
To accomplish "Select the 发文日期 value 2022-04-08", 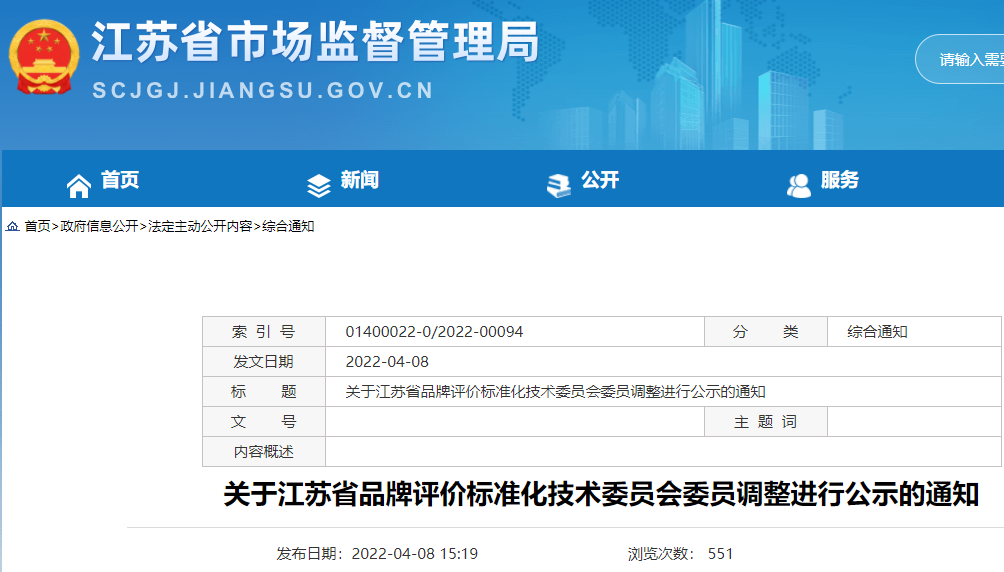I will (x=387, y=362).
